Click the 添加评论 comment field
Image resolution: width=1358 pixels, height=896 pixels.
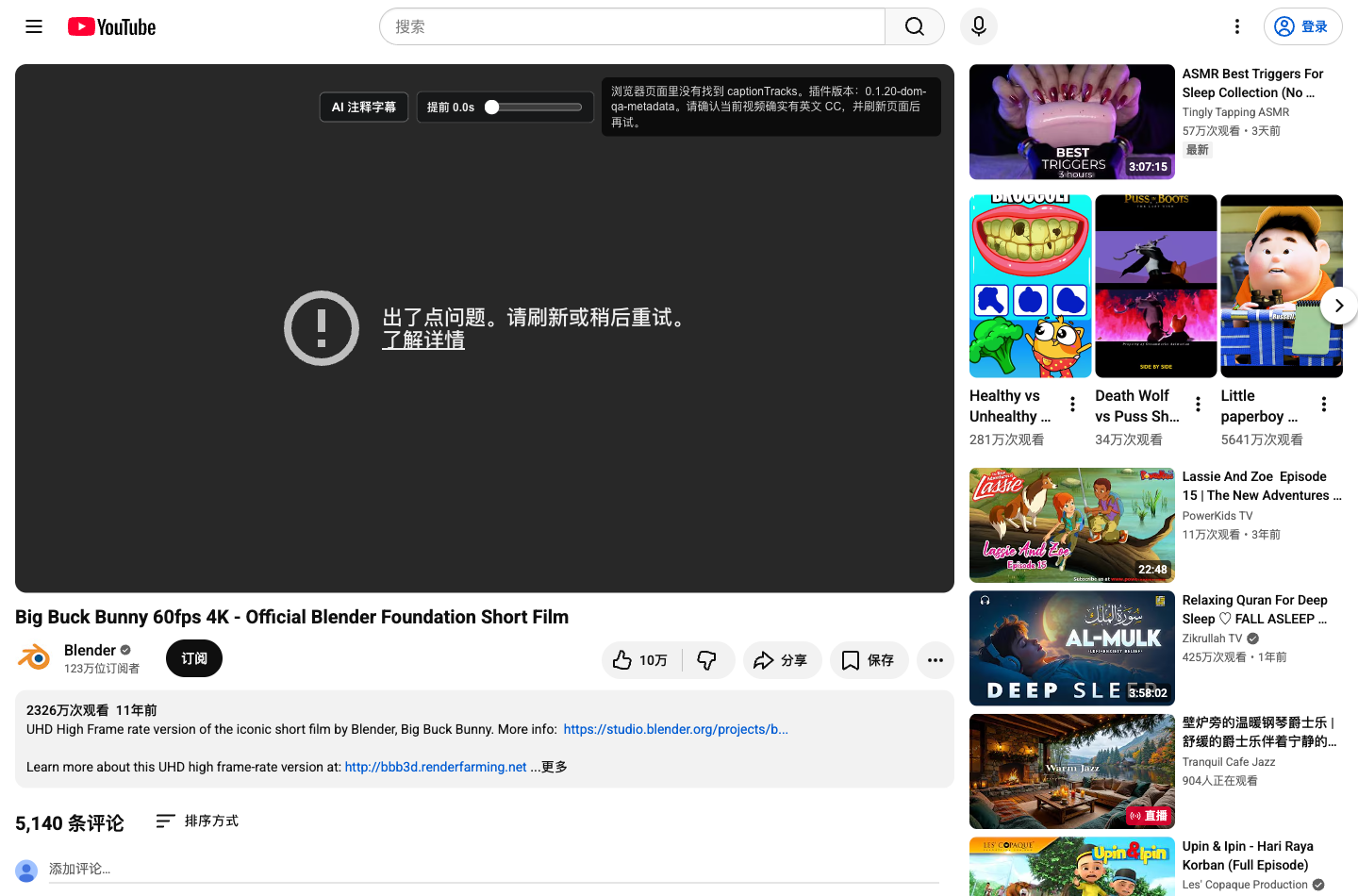(x=494, y=869)
